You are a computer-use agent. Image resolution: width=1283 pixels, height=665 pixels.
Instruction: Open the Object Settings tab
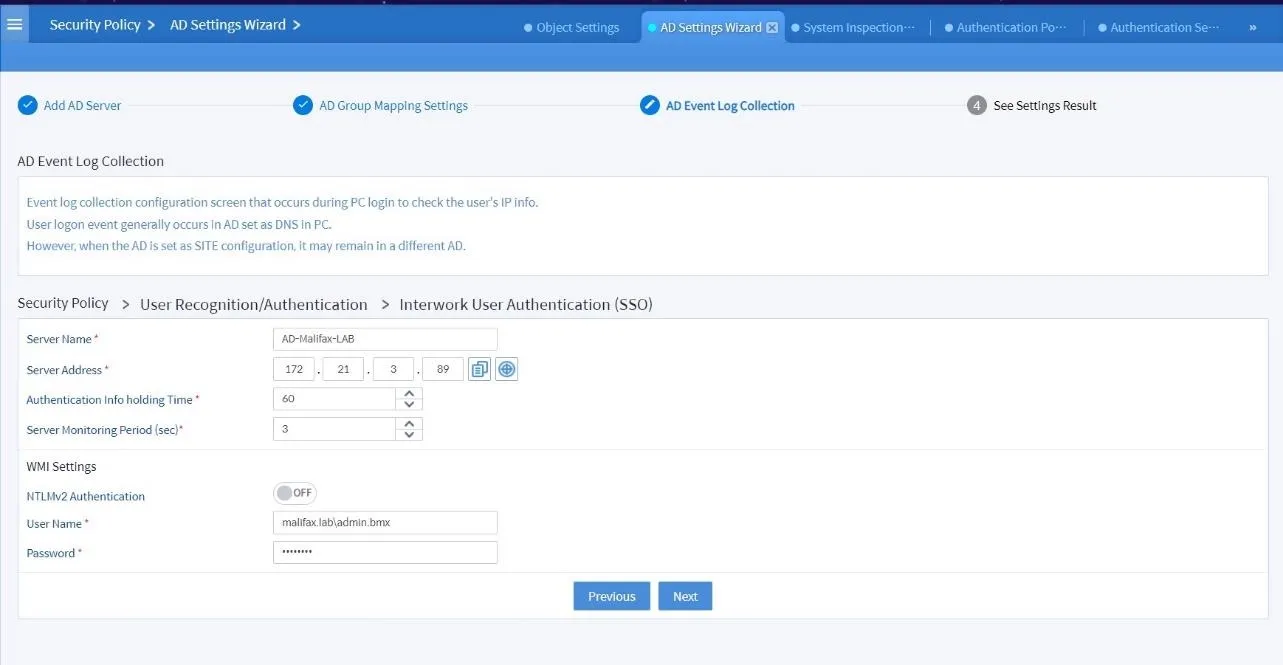(571, 28)
